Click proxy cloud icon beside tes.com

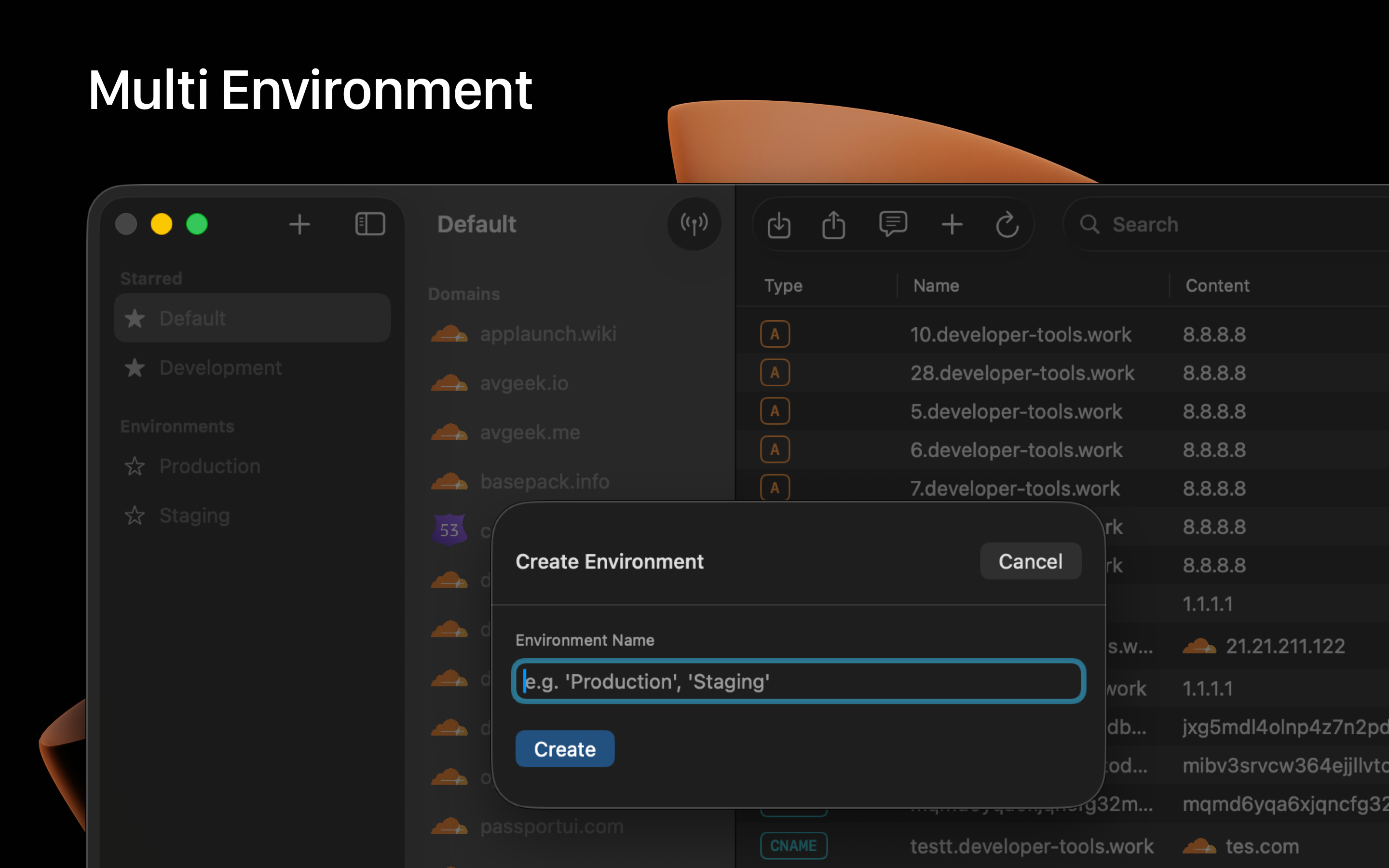pyautogui.click(x=1199, y=846)
